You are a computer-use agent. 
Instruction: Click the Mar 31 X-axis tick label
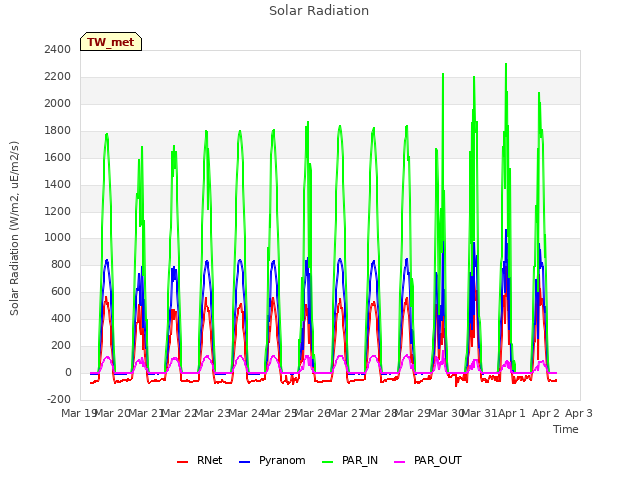[480, 413]
